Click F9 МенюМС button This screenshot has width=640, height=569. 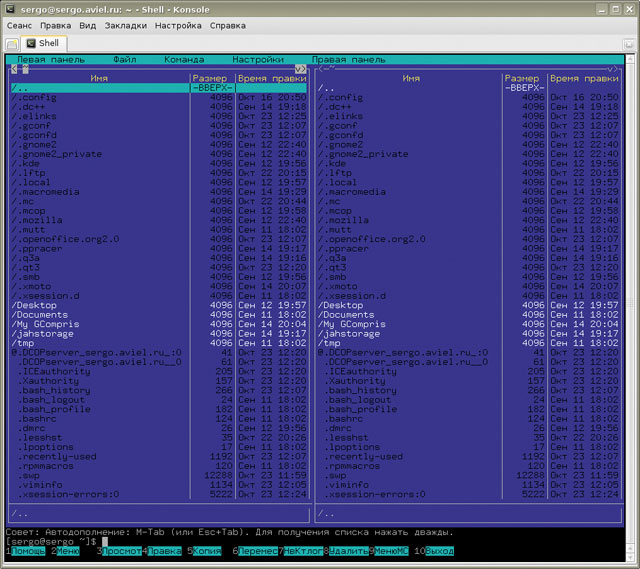pyautogui.click(x=391, y=551)
